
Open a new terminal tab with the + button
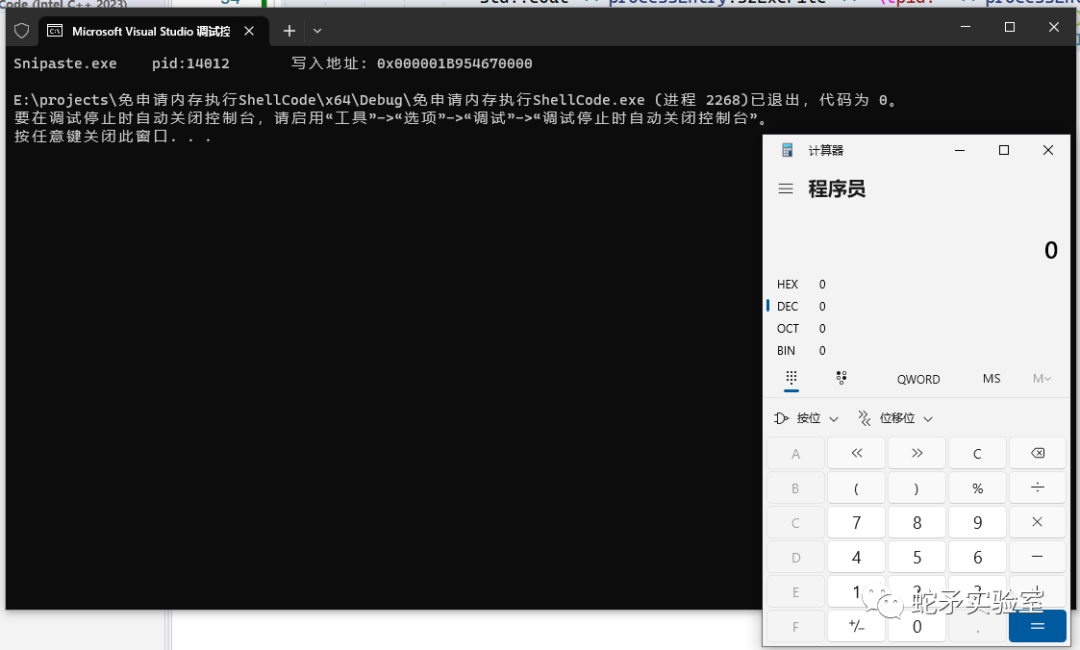coord(288,30)
